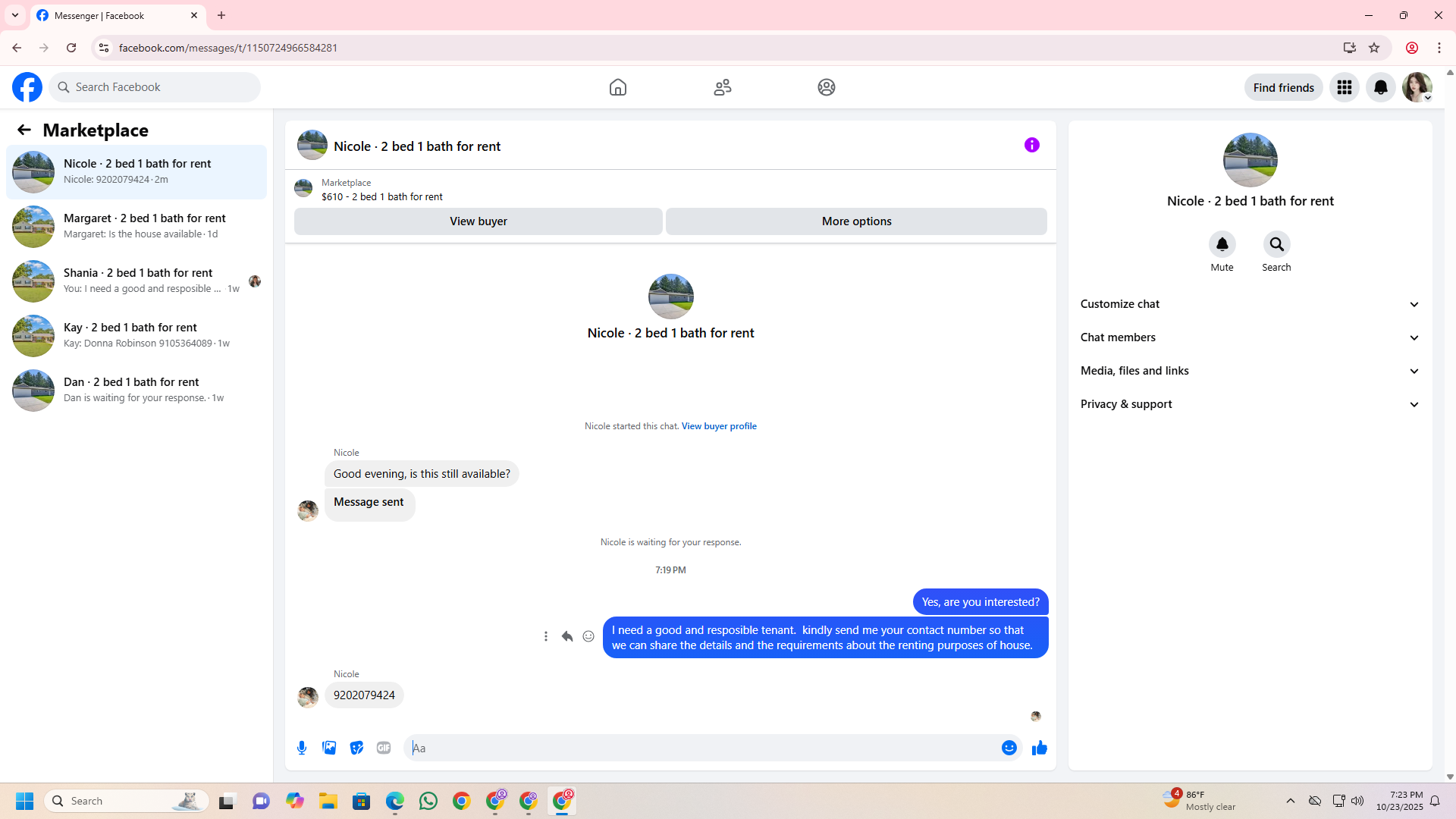This screenshot has height=819, width=1456.
Task: Open conversation info purple icon
Action: (x=1031, y=145)
